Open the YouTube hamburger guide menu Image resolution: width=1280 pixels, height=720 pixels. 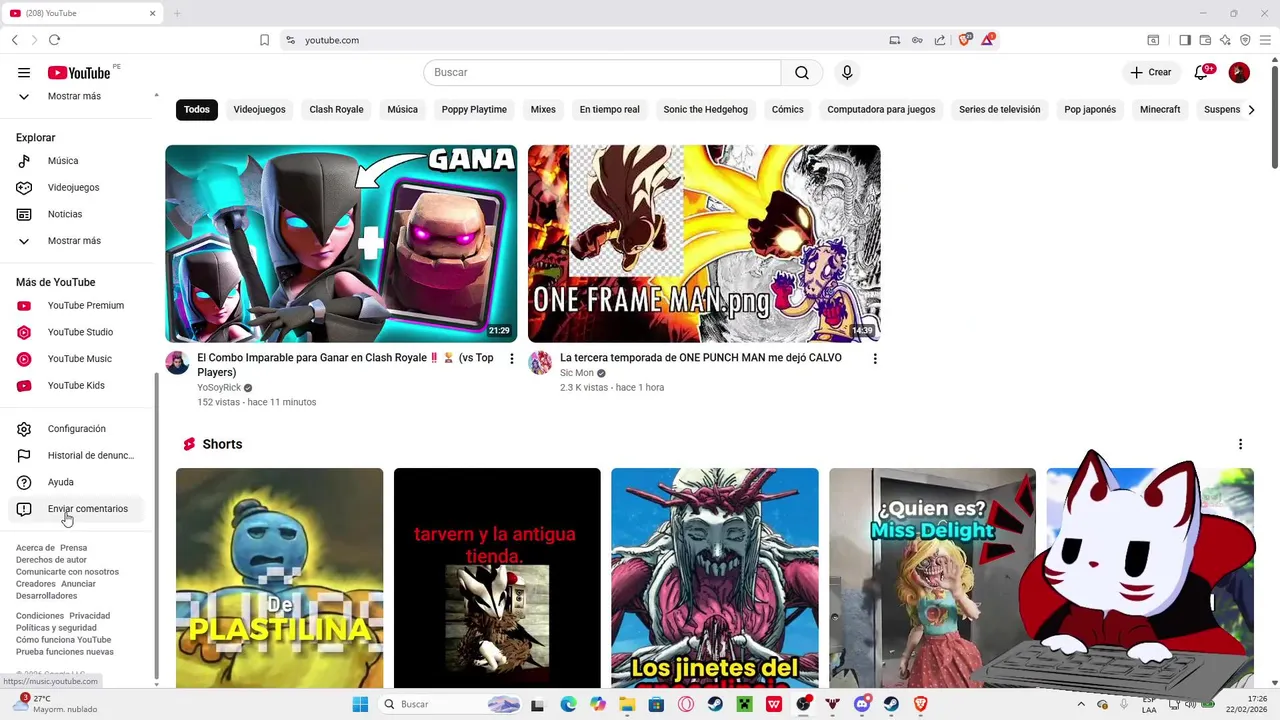tap(24, 72)
